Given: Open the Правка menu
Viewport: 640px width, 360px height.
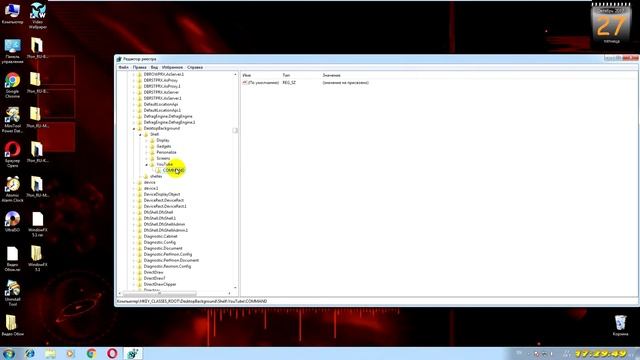Looking at the screenshot, I should 140,67.
